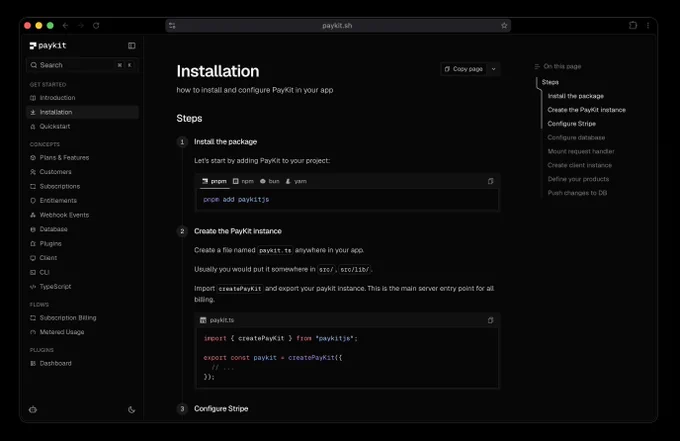Click Configure Stripe step heading
The width and height of the screenshot is (680, 441).
(x=221, y=409)
